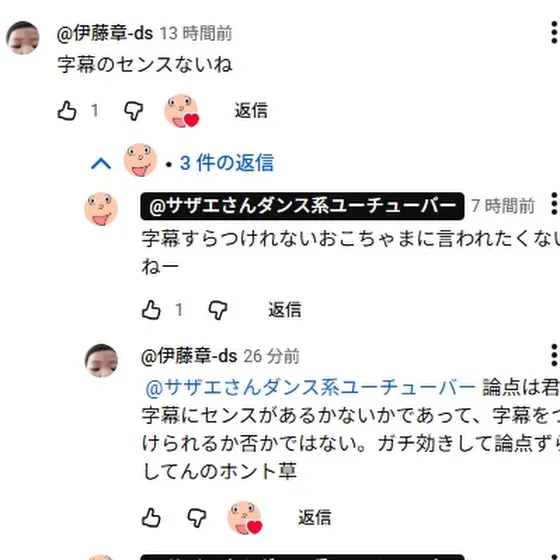The width and height of the screenshot is (560, 560).
Task: Open three-dot menu on 26 分前 reply
Action: pos(554,355)
